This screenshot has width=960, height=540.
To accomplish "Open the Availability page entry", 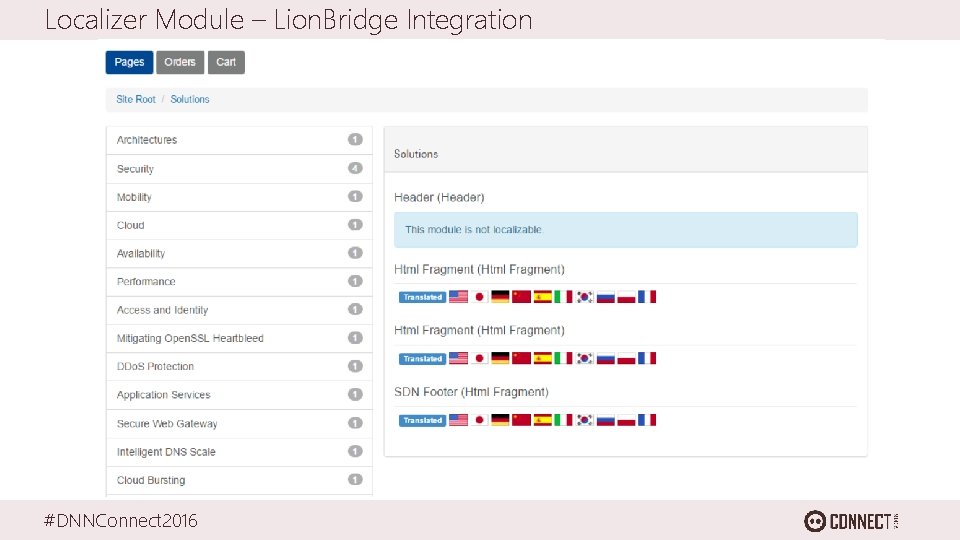I will pos(239,253).
